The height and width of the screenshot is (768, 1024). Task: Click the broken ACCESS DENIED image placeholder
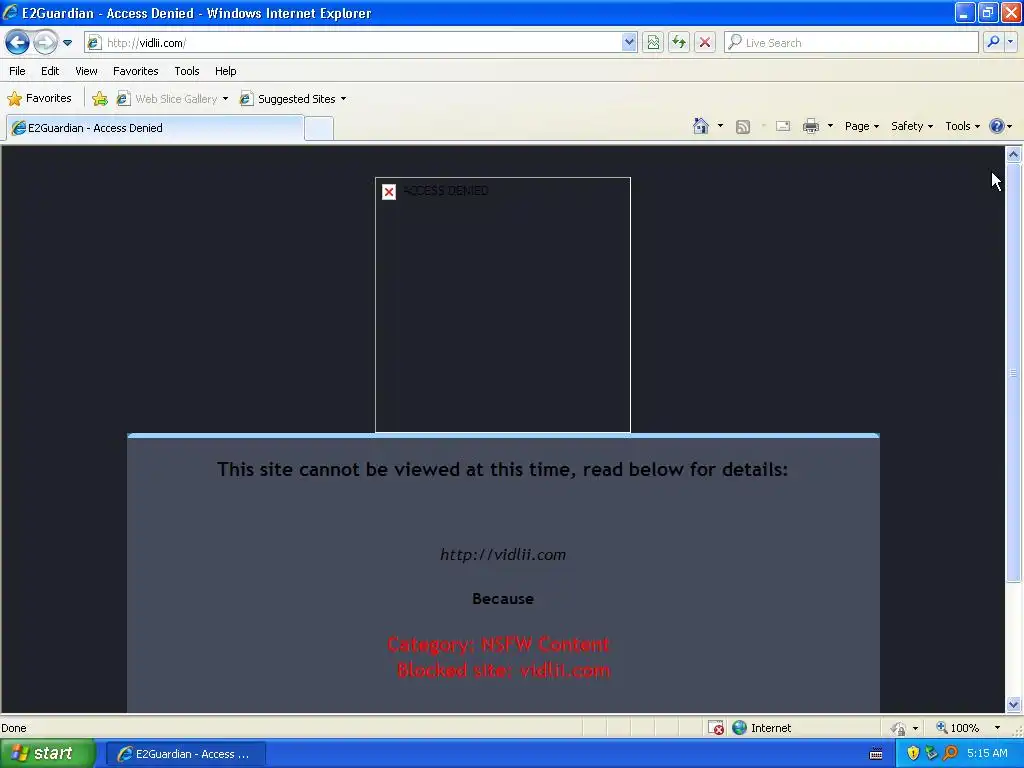[502, 304]
